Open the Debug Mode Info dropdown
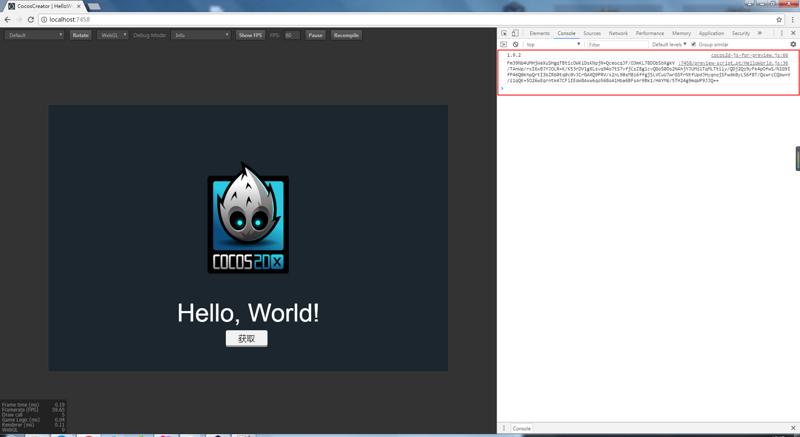 click(x=201, y=35)
